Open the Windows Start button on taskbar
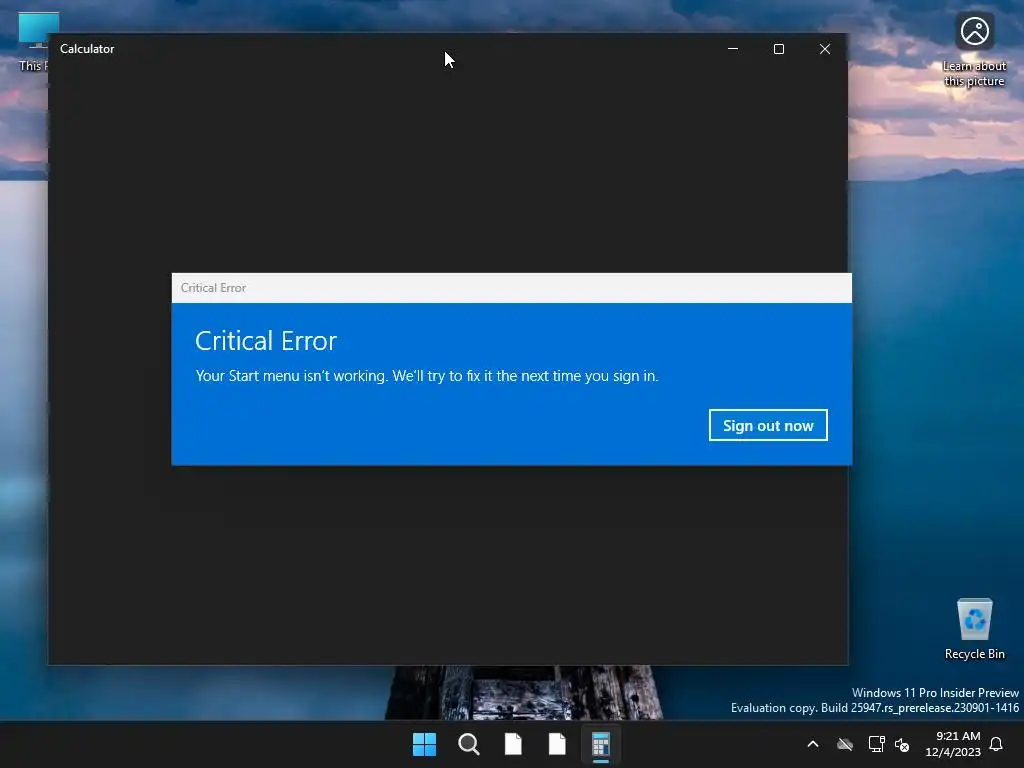This screenshot has height=768, width=1024. [x=424, y=744]
